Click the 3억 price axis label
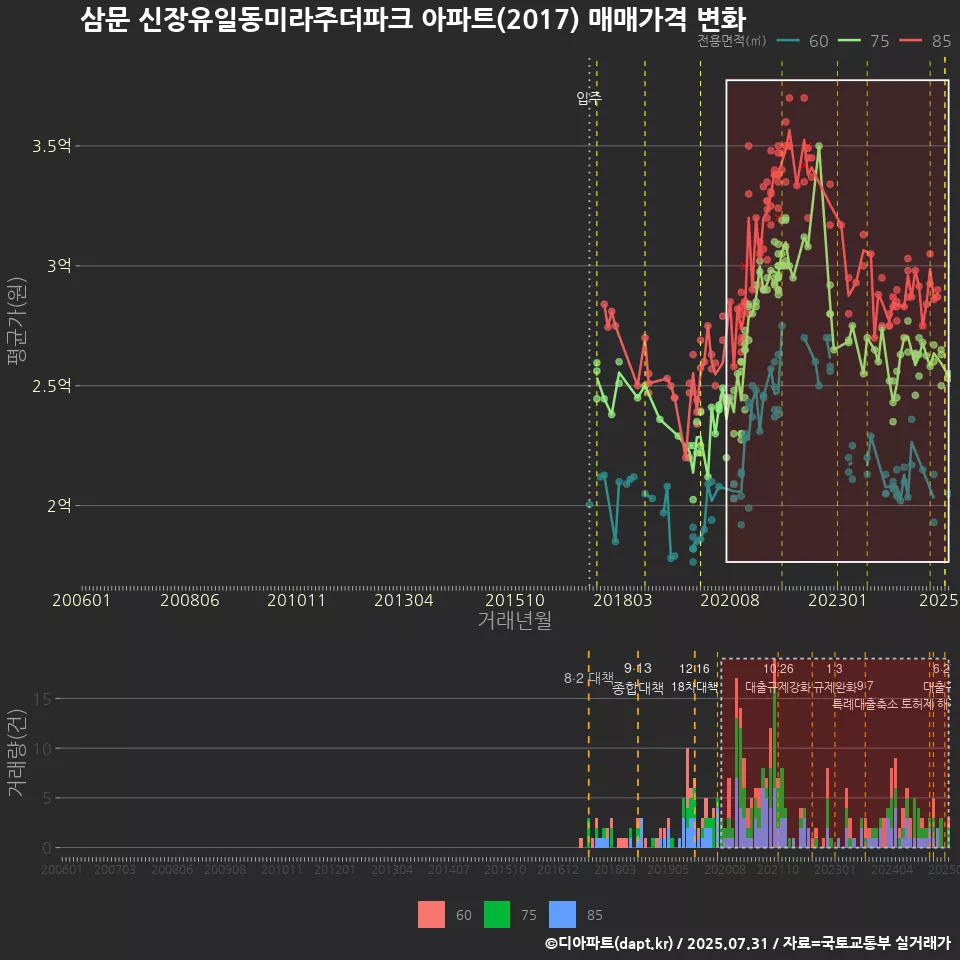 [59, 266]
